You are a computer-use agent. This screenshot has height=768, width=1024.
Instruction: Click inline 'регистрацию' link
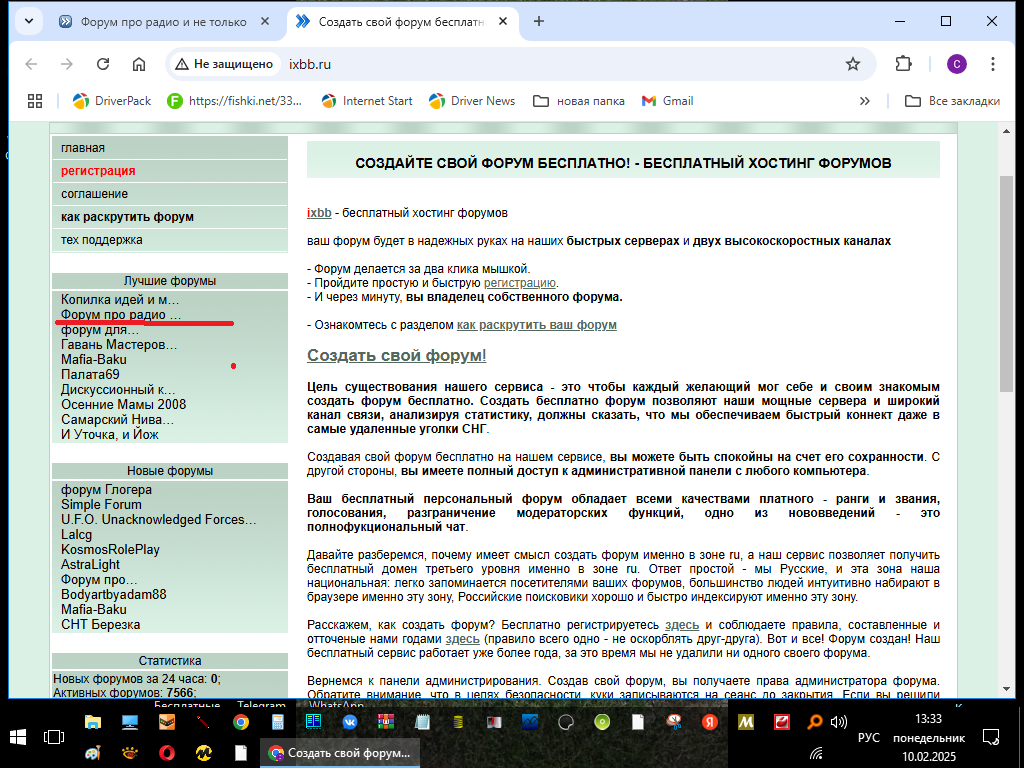520,283
